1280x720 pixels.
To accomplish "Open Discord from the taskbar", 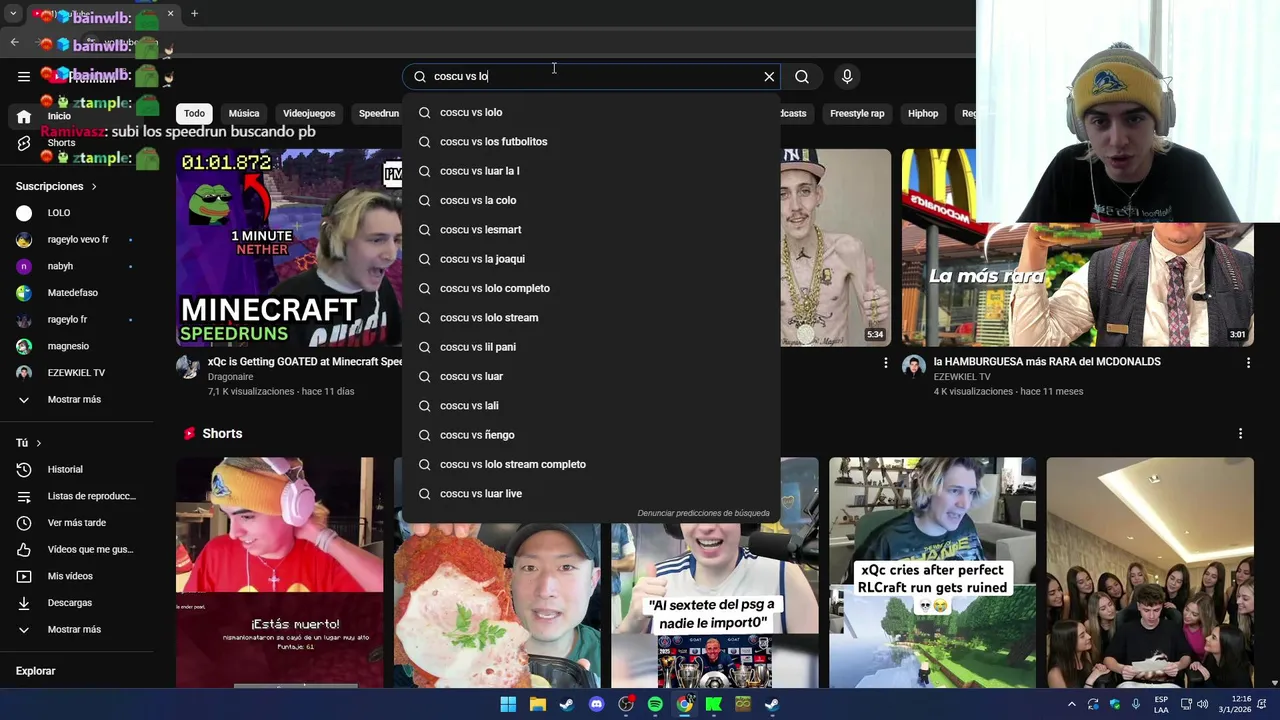I will [x=597, y=704].
